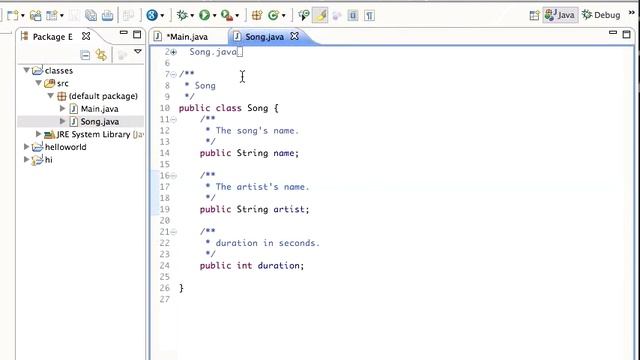
Task: Collapse the classes project node
Action: [x=27, y=70]
